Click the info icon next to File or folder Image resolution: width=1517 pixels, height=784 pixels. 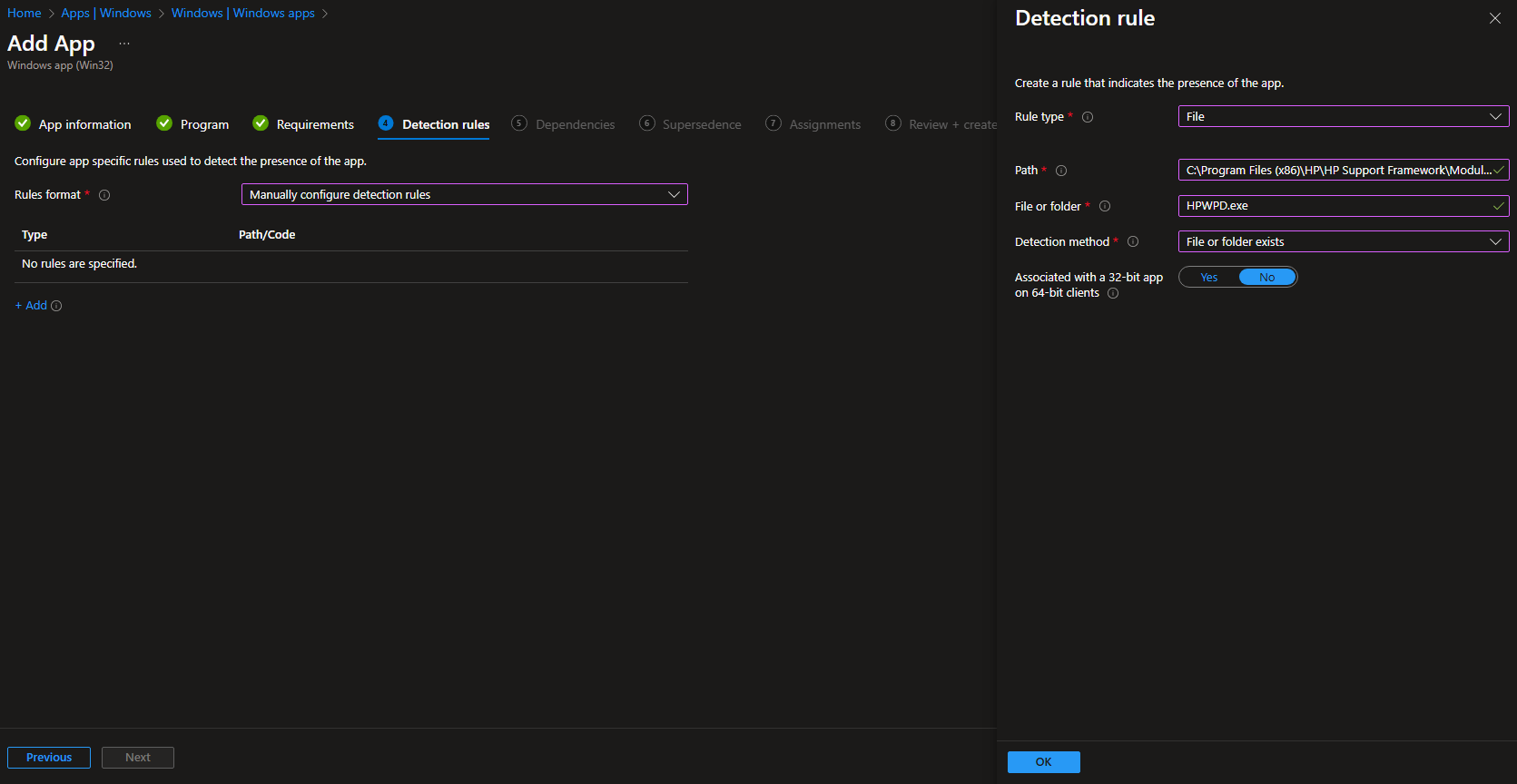(1105, 206)
